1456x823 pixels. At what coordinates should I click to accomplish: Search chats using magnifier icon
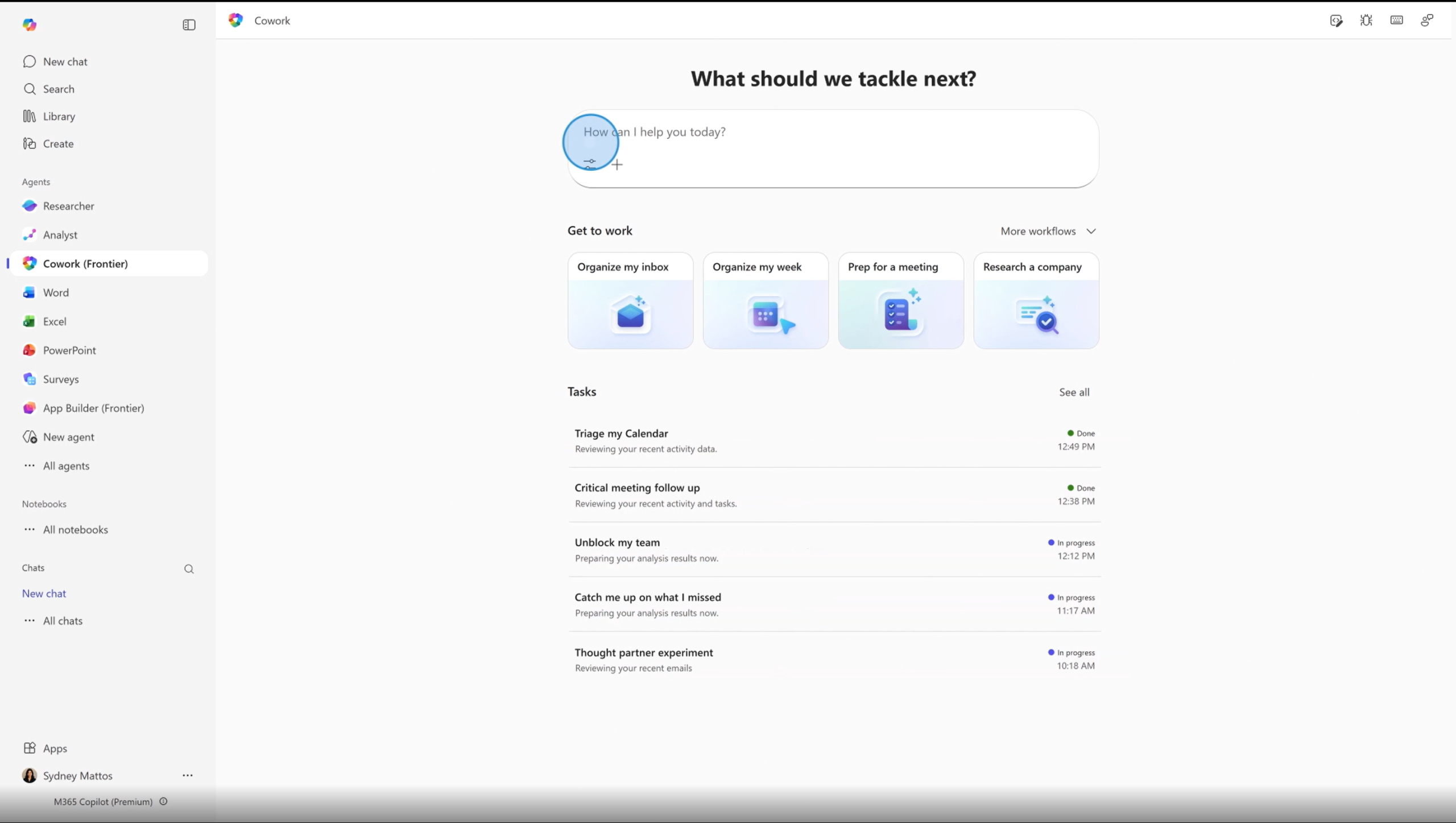tap(189, 569)
